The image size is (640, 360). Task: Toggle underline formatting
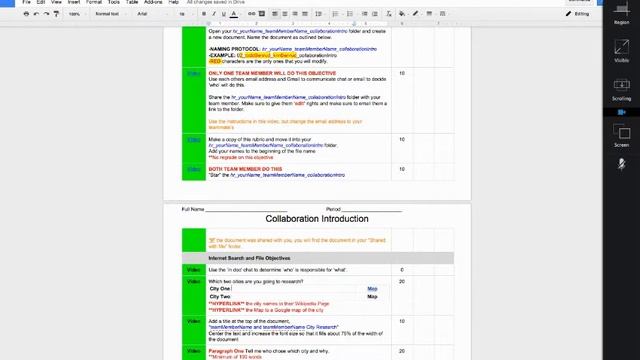(224, 14)
